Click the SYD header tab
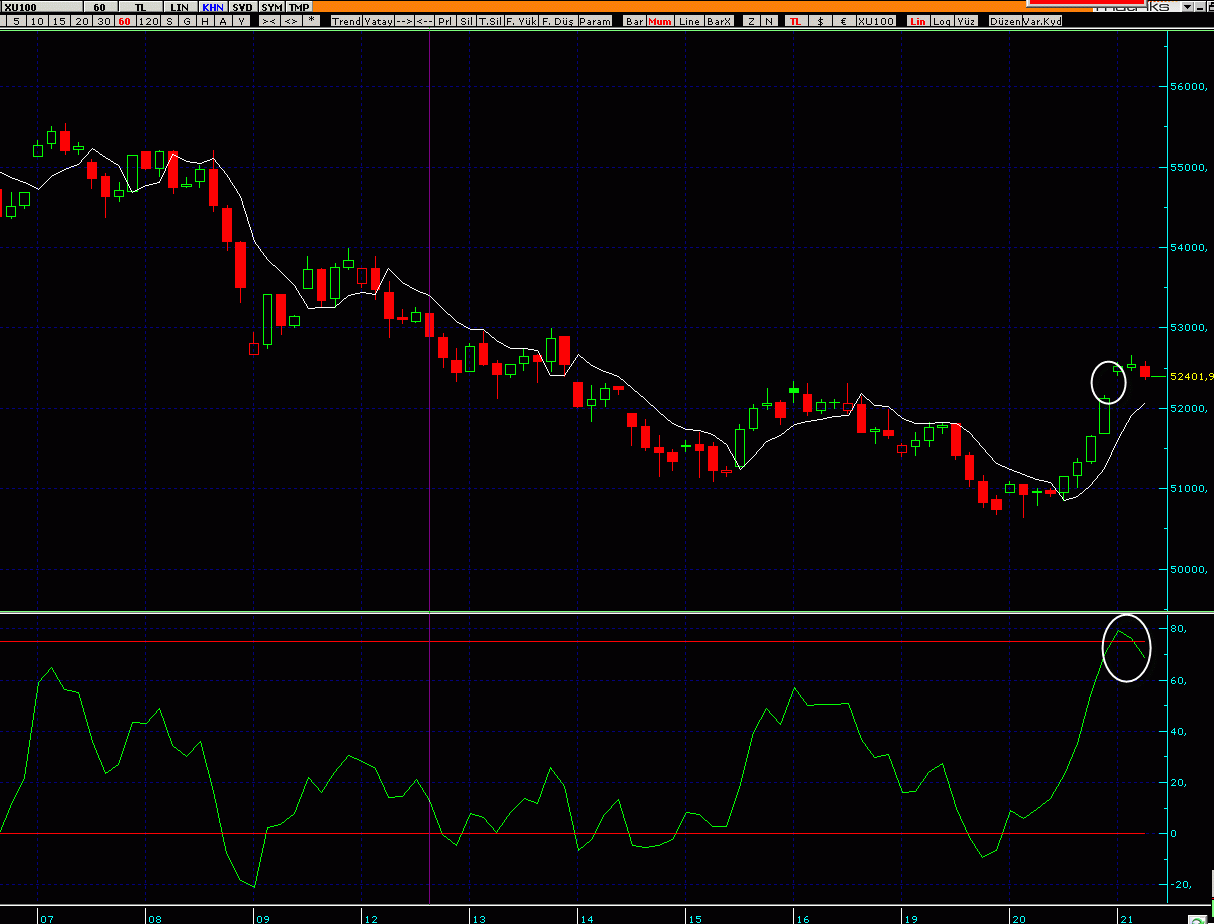Image resolution: width=1214 pixels, height=924 pixels. click(243, 7)
